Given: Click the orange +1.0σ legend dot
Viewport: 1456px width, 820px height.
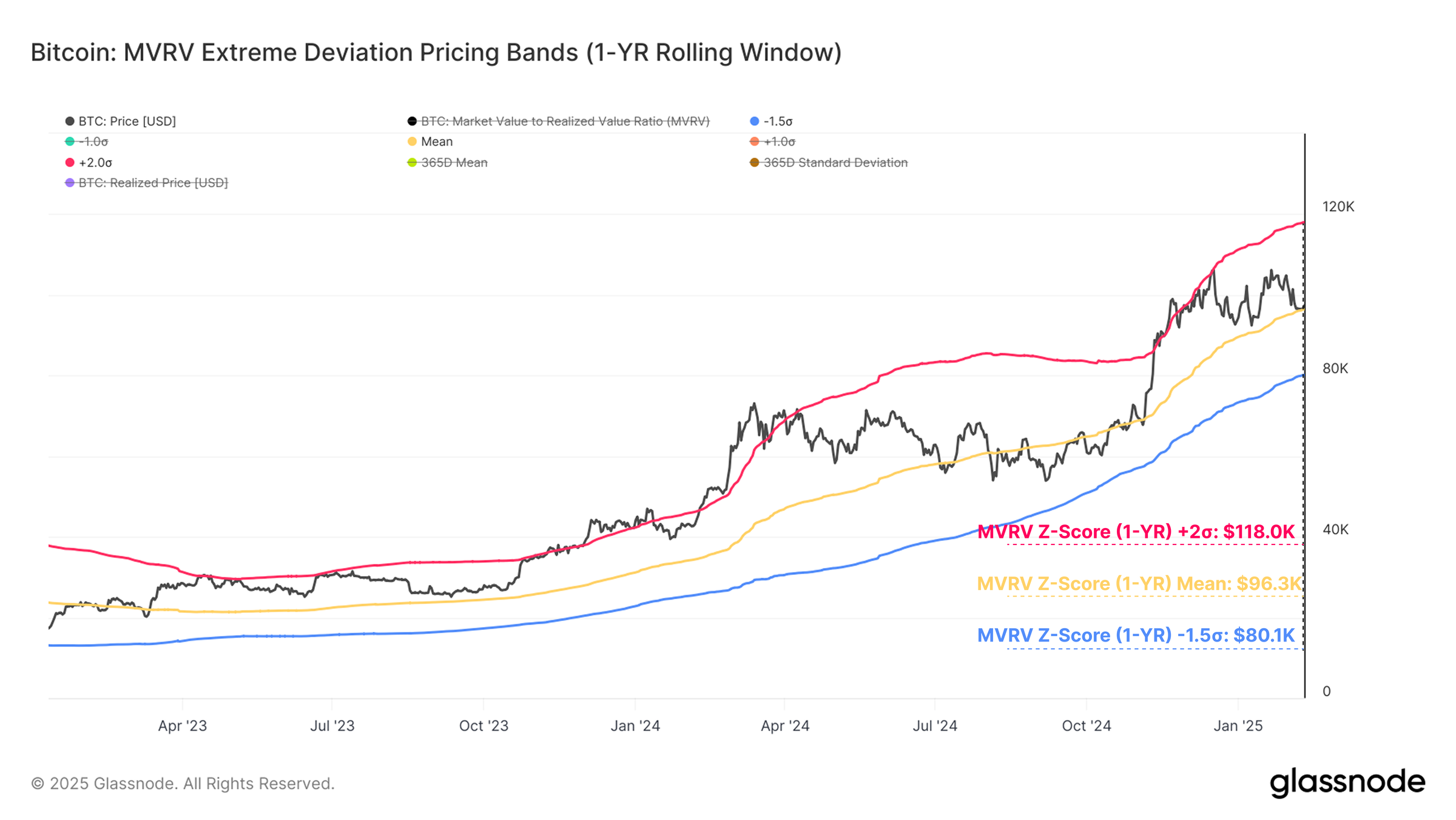Looking at the screenshot, I should (x=755, y=141).
